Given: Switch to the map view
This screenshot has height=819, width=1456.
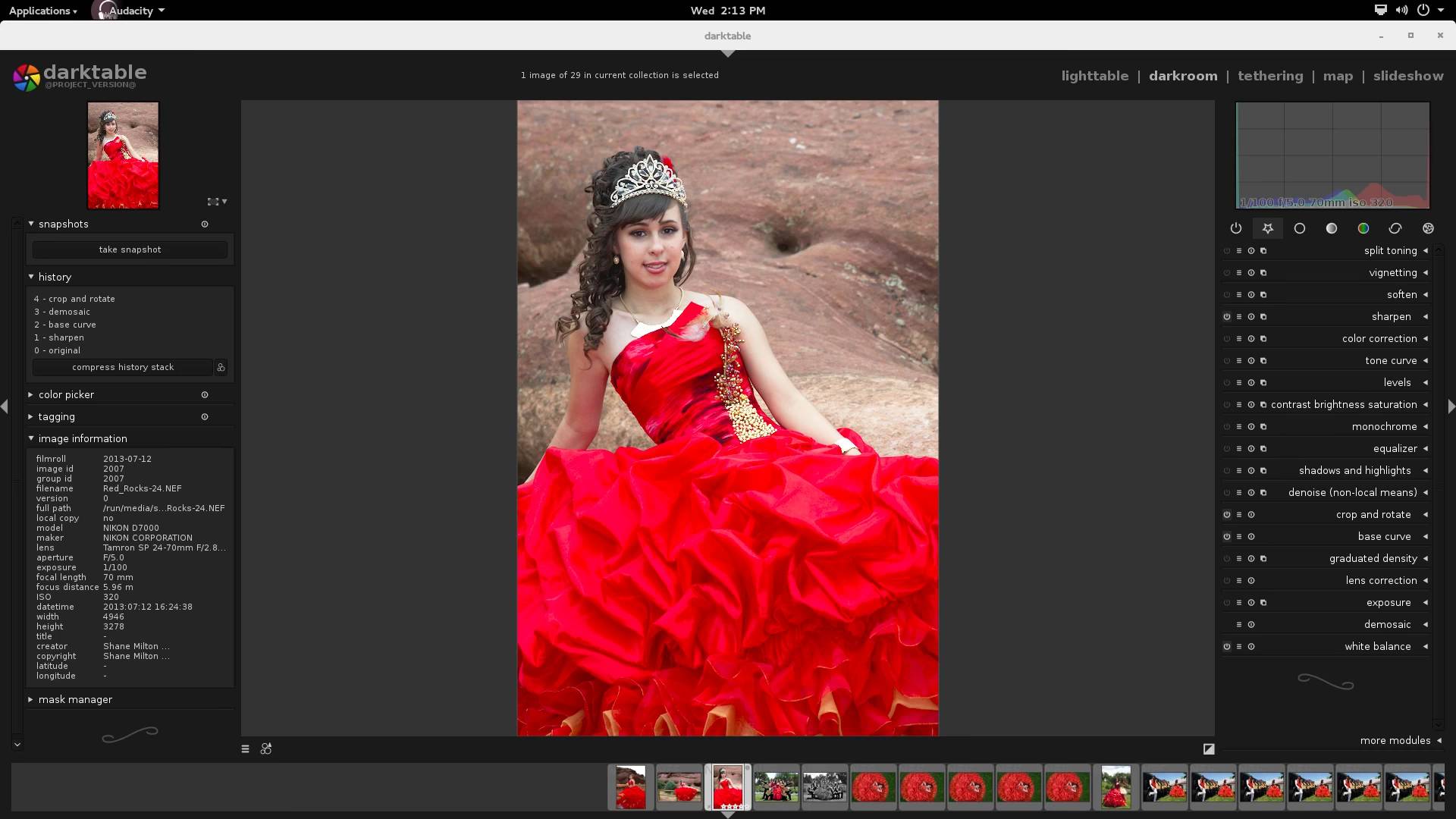Looking at the screenshot, I should [1338, 76].
